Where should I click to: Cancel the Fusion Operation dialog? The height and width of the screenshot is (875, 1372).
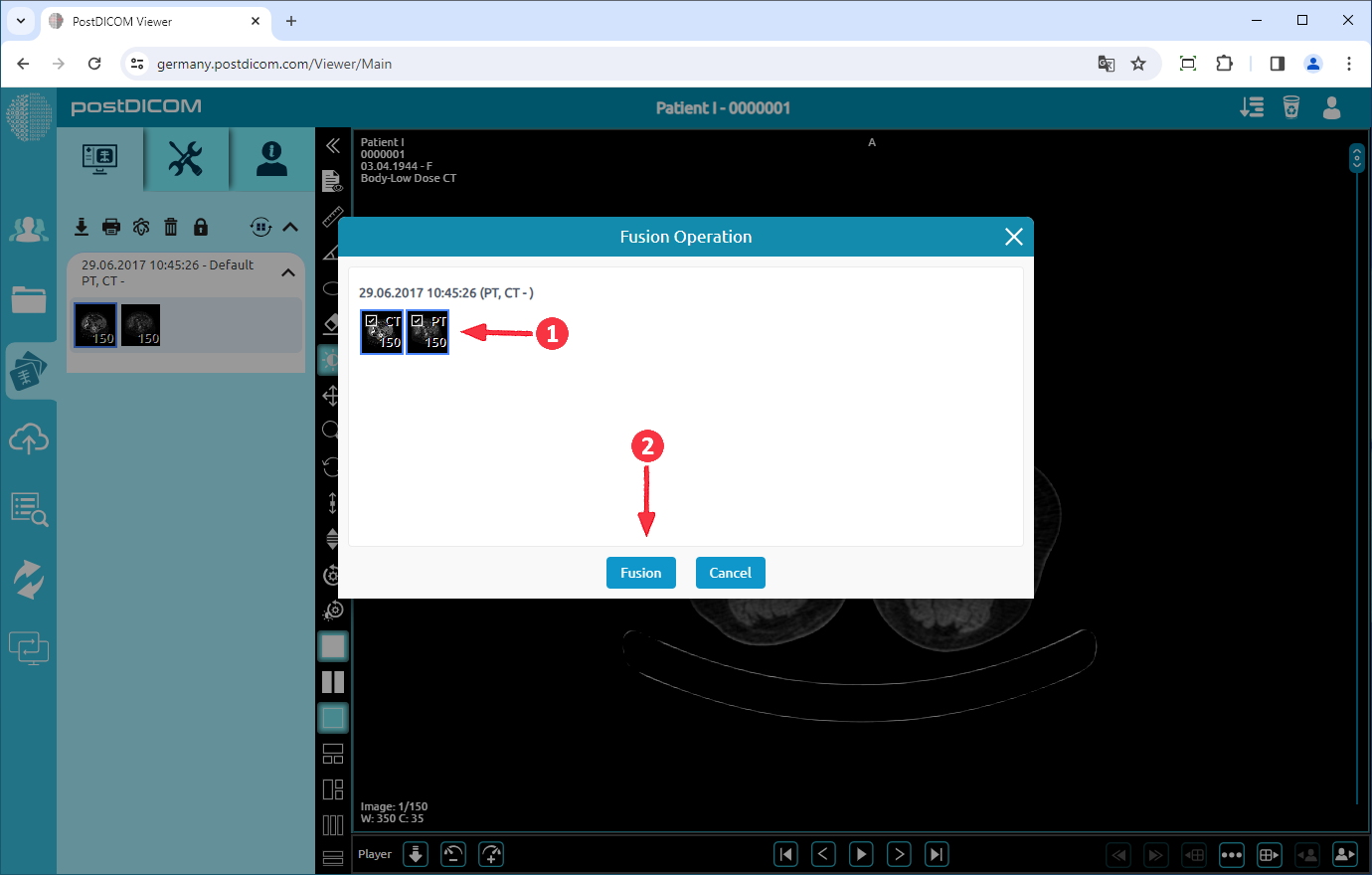[730, 573]
